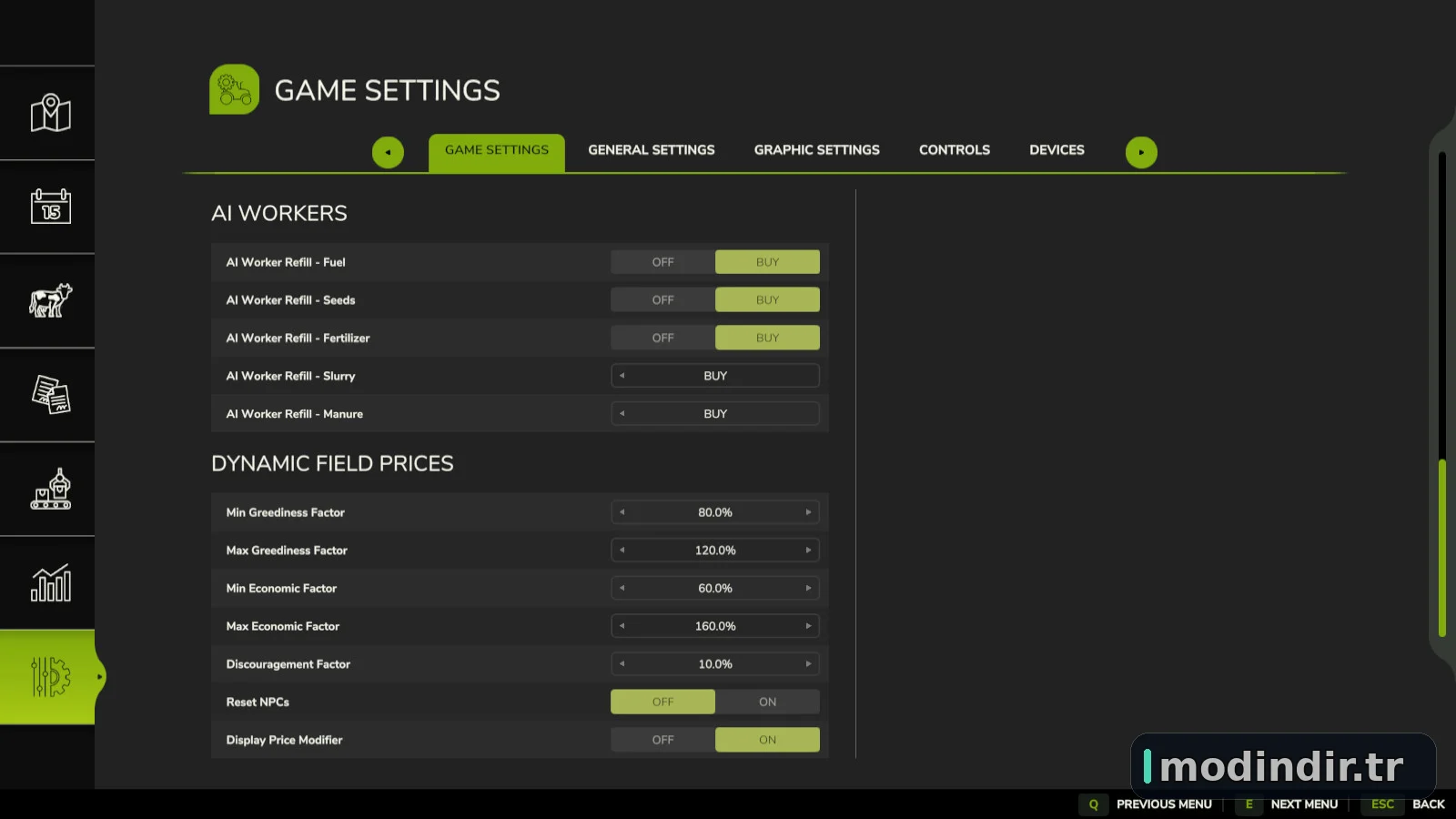Decrease Discouragement Factor
The height and width of the screenshot is (819, 1456).
622,664
